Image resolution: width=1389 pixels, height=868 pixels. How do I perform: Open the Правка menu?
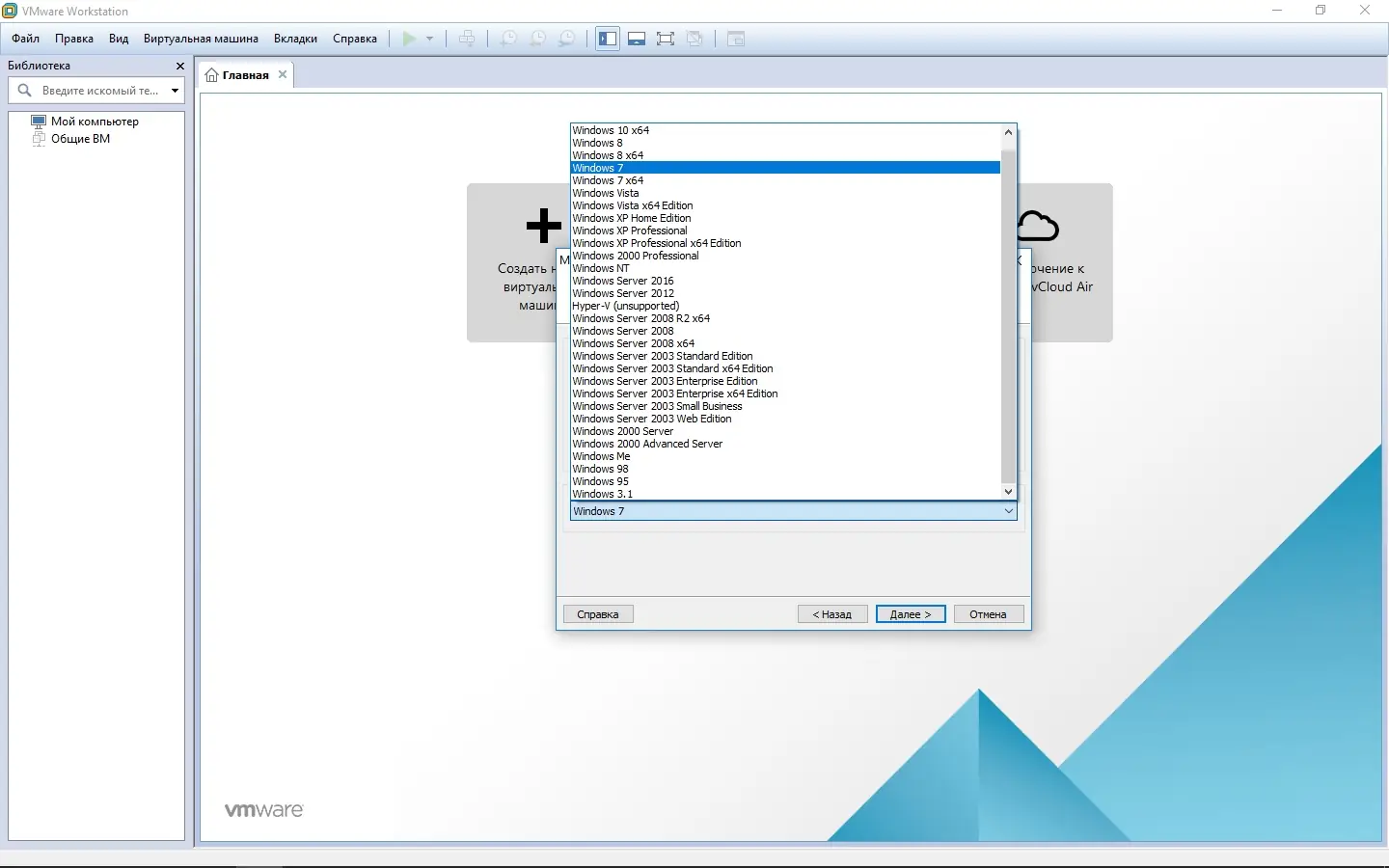(74, 39)
